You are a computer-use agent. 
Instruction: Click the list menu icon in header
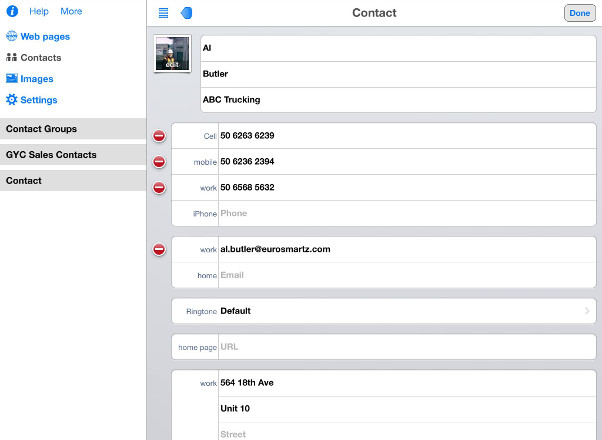[x=164, y=13]
